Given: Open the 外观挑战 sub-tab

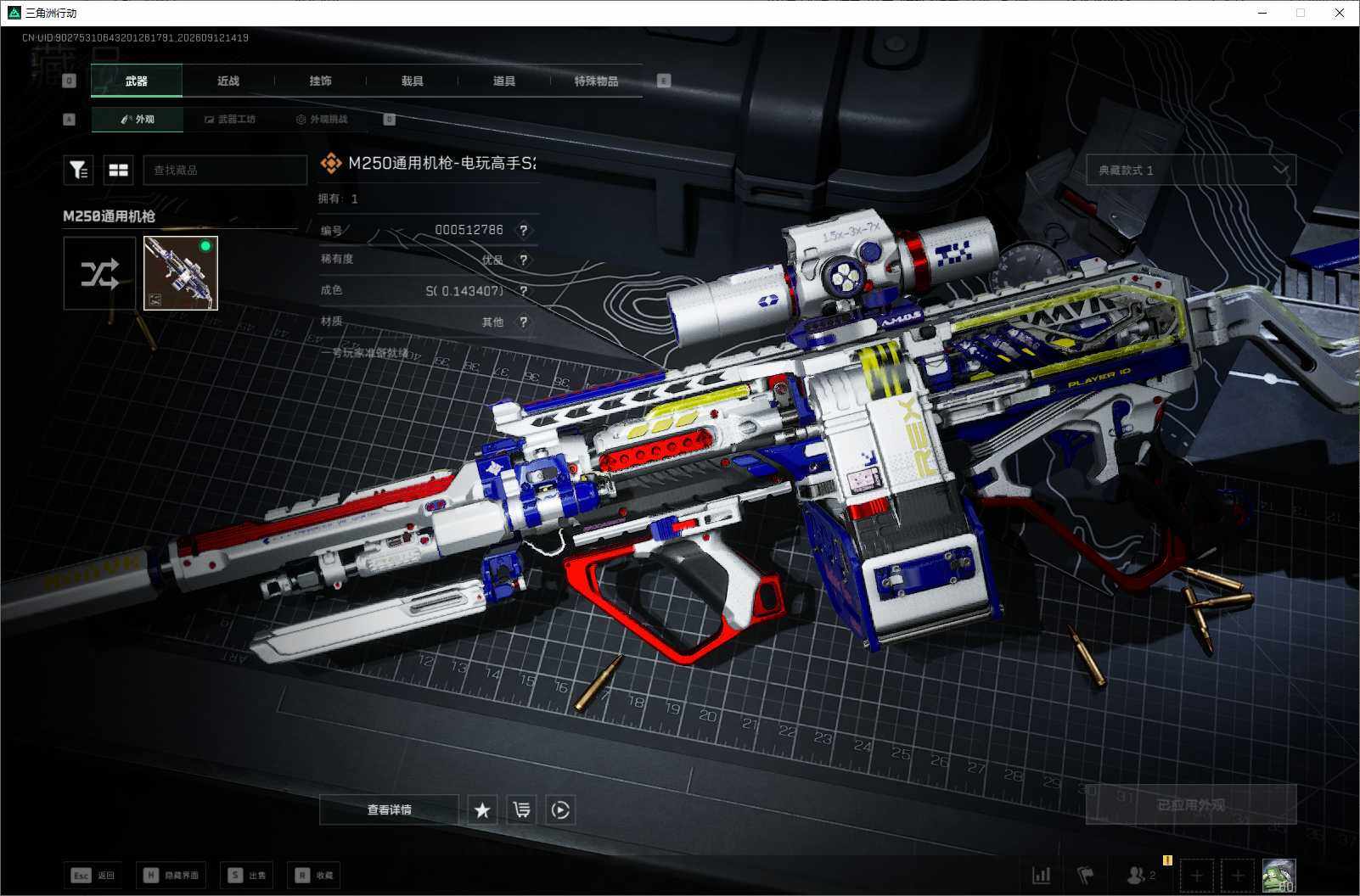Looking at the screenshot, I should pos(322,120).
